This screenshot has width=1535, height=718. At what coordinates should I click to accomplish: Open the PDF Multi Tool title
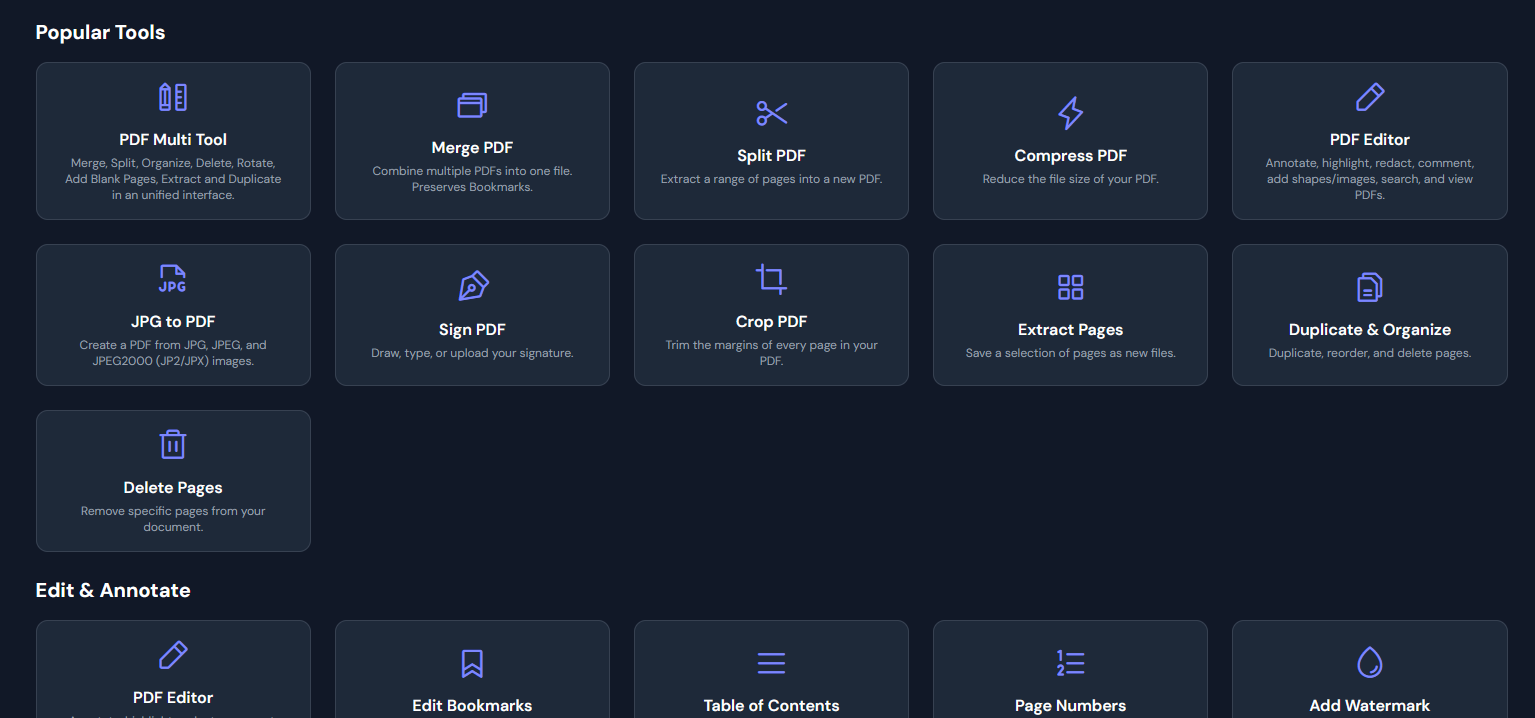pos(173,140)
